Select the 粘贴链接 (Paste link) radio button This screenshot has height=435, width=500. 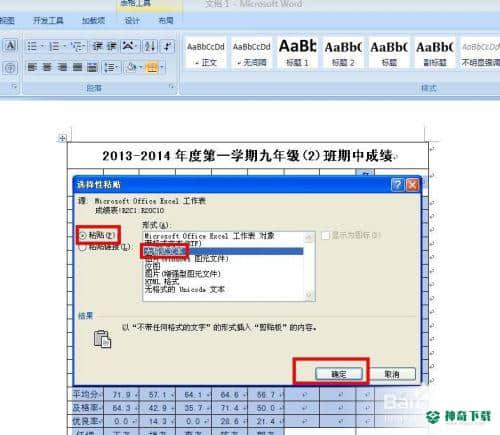(x=82, y=247)
